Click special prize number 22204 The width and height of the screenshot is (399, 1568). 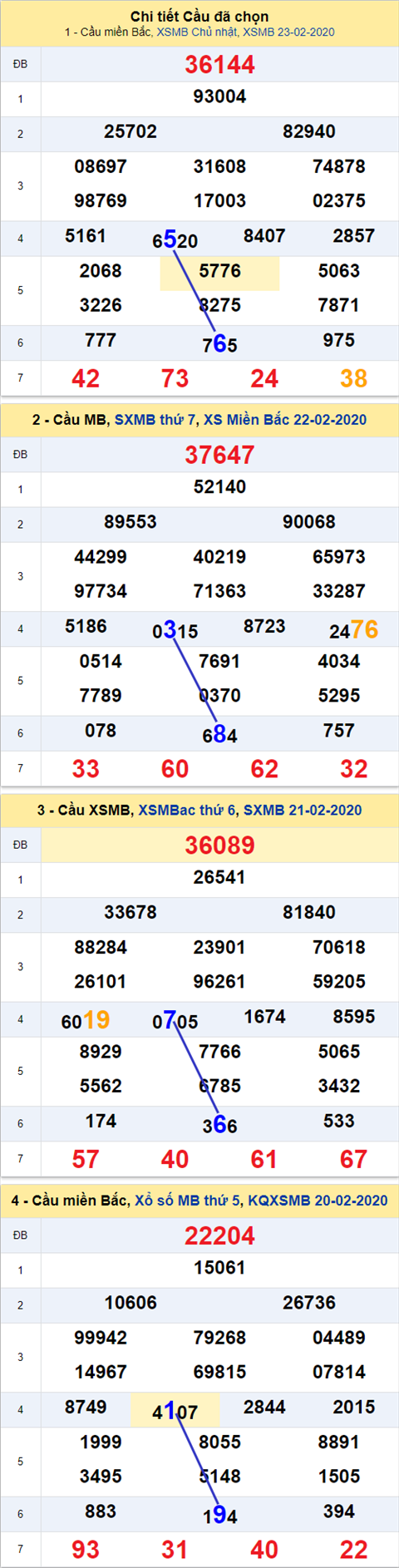coord(219,1235)
